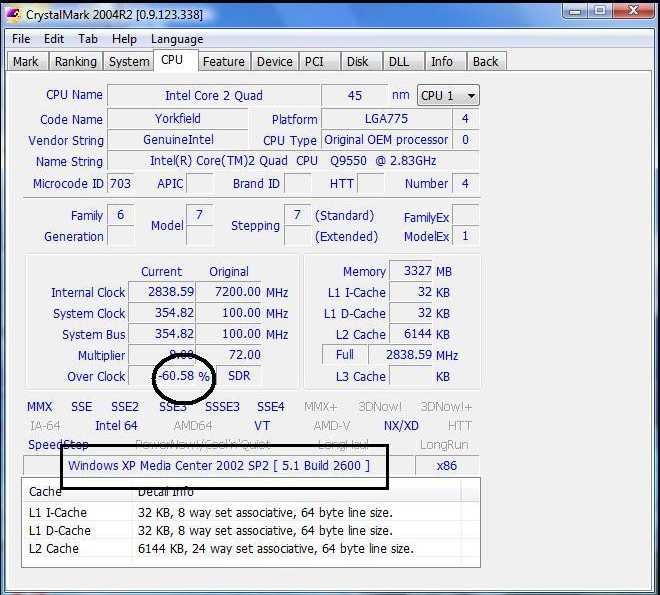Switch to the System tab

pyautogui.click(x=129, y=61)
